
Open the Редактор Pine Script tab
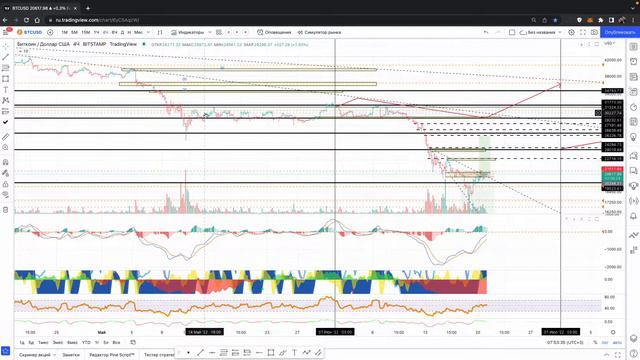tap(111, 355)
